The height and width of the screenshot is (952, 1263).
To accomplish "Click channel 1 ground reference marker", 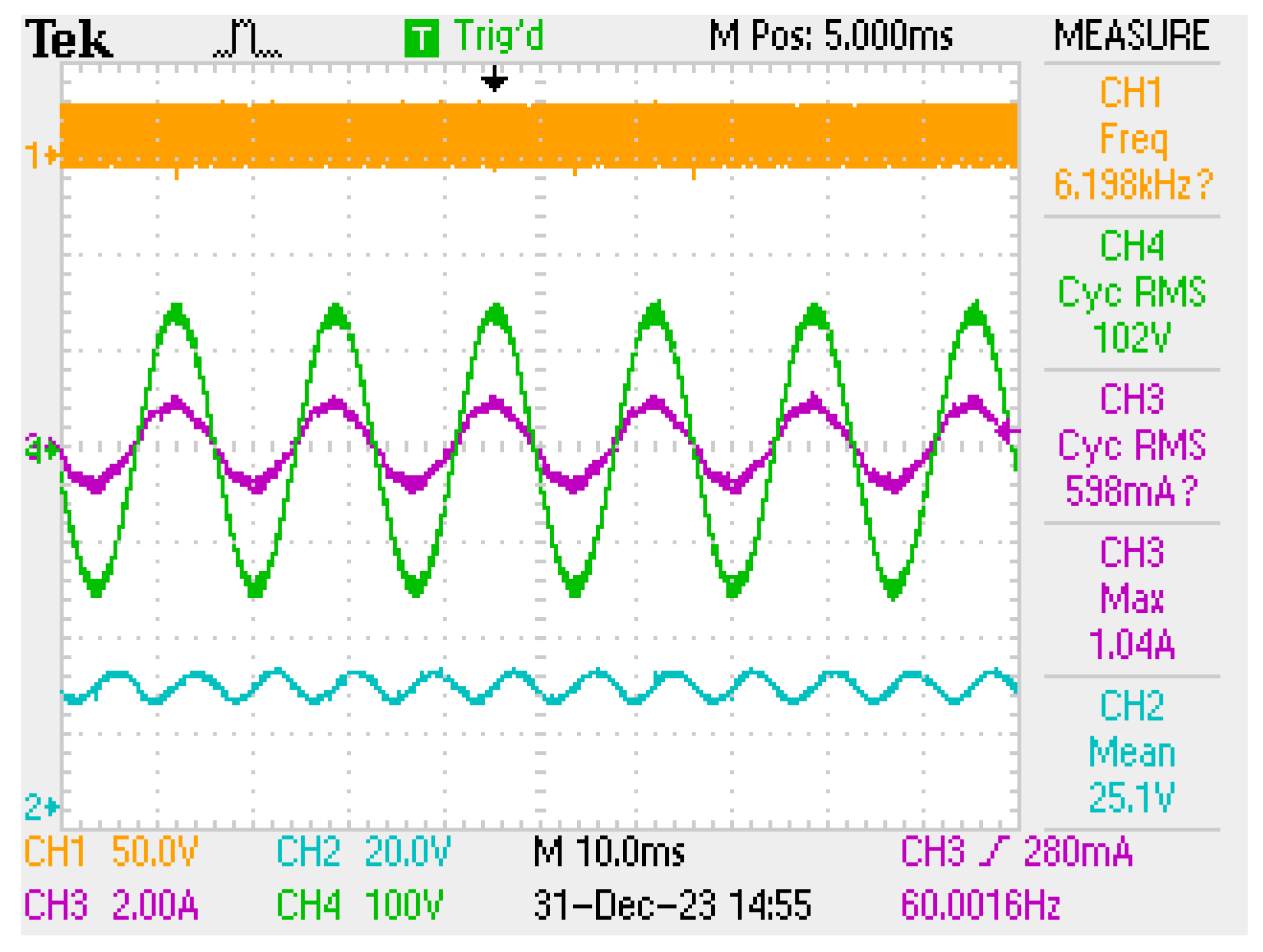I will (41, 156).
